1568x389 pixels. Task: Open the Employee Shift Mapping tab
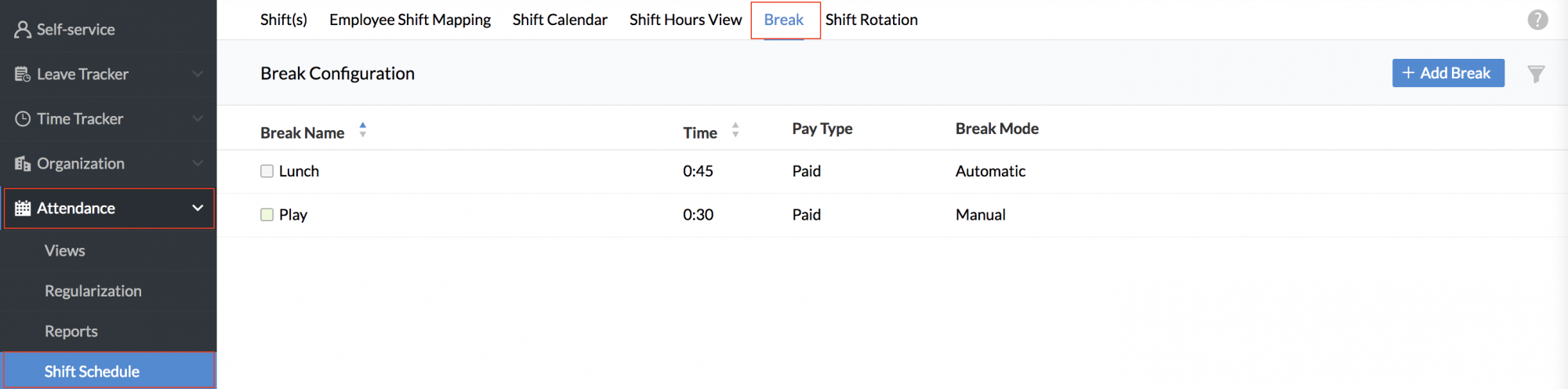(x=410, y=20)
